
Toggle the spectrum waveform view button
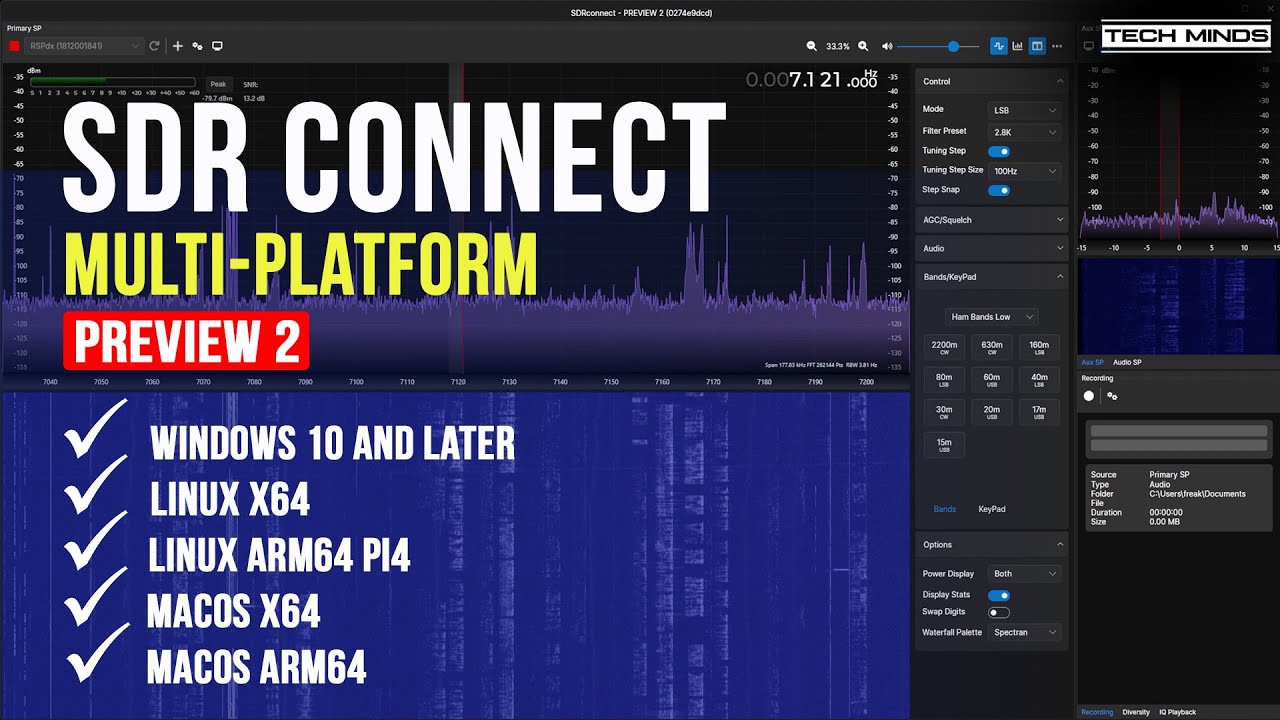point(999,46)
